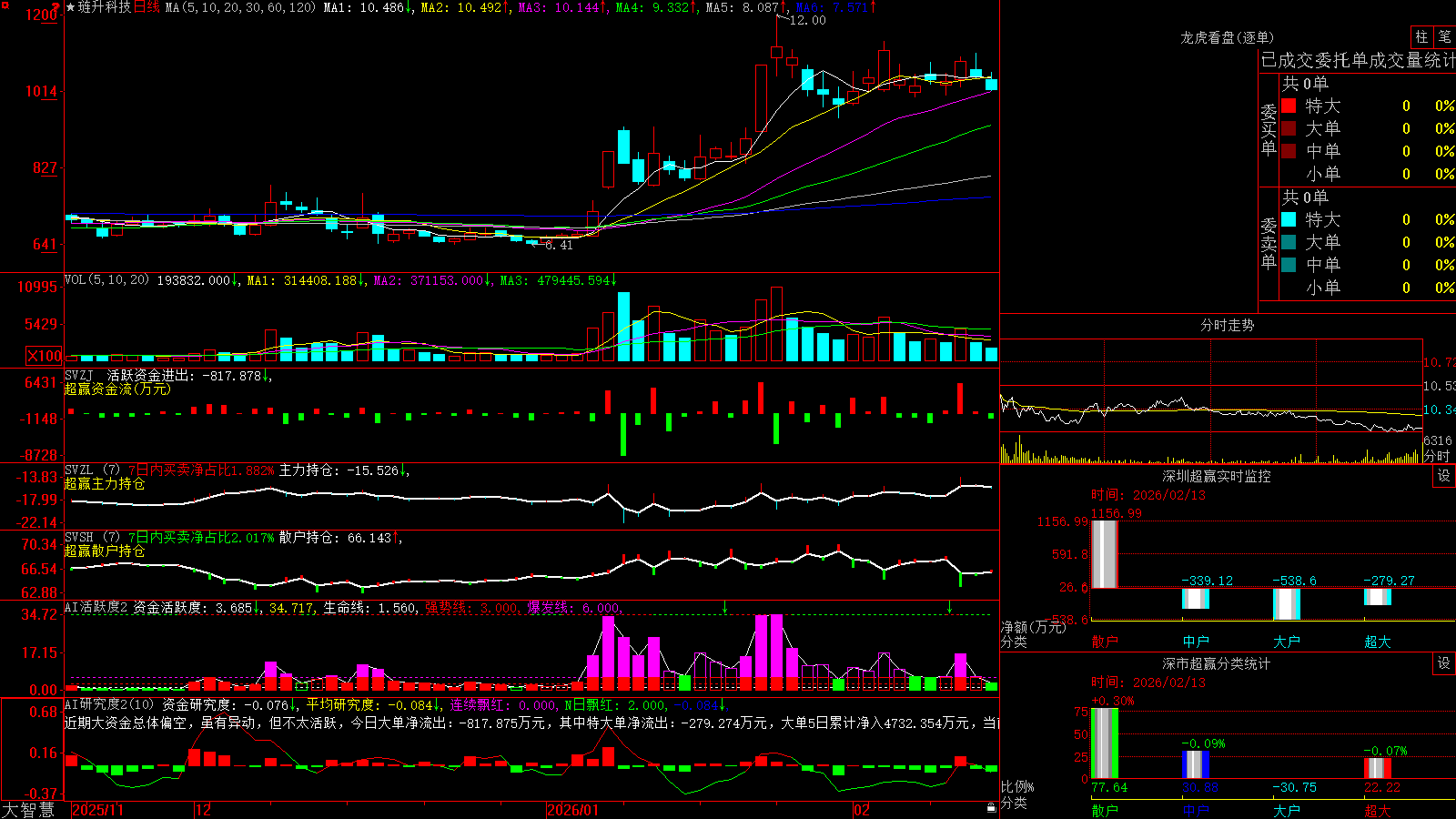Click the 12.00 high price annotation
Screen dimensions: 1456x819
click(808, 20)
